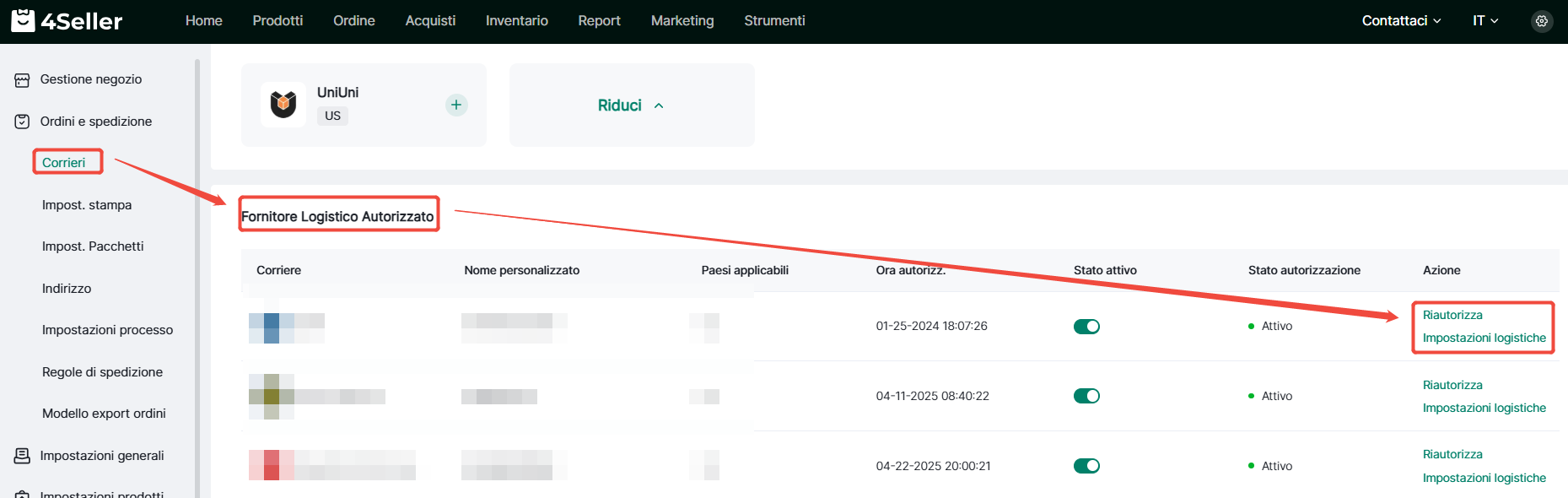Click the Impostazioni generali icon
Image resolution: width=1568 pixels, height=498 pixels.
22,456
